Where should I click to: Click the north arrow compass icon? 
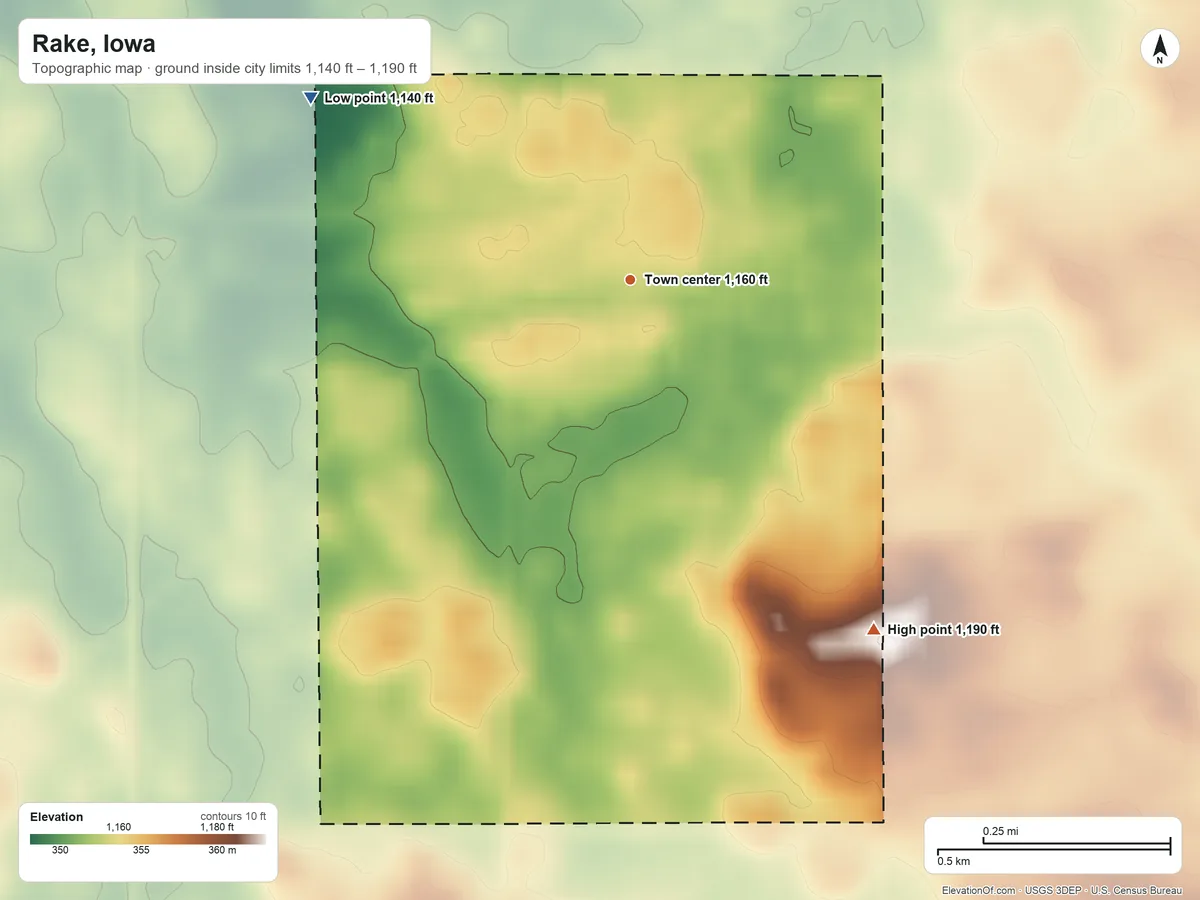[1160, 49]
